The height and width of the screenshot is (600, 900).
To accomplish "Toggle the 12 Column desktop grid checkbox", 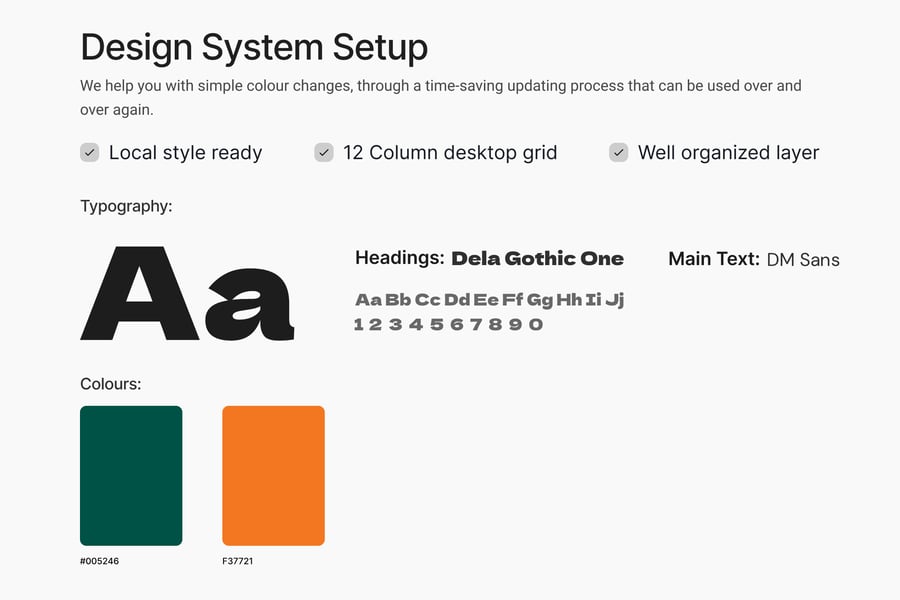I will 323,153.
